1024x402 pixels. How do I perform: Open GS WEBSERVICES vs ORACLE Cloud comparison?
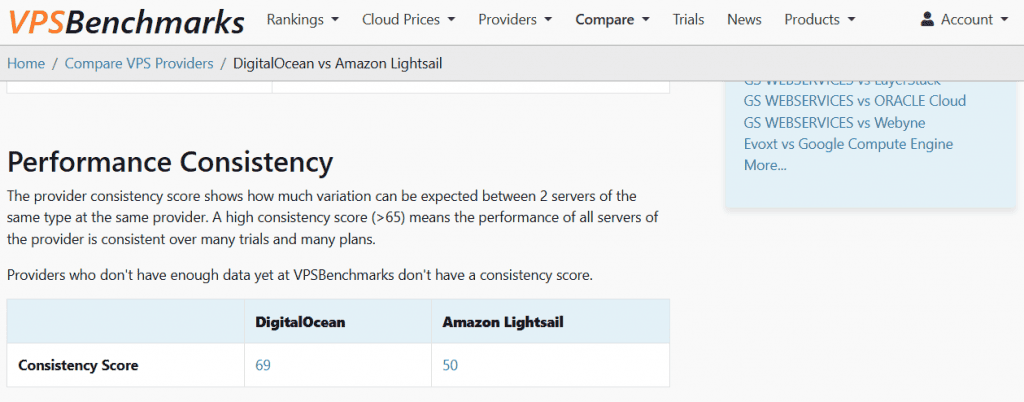pos(854,100)
